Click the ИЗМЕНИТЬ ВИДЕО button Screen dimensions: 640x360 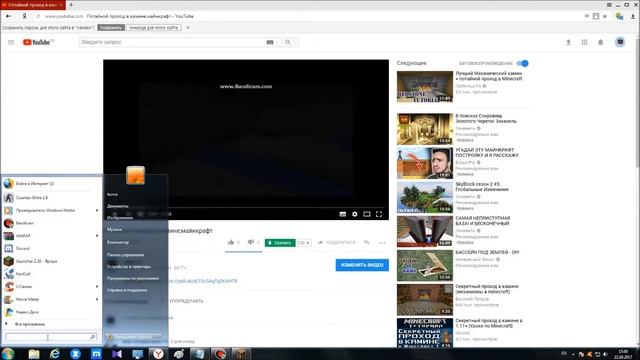pyautogui.click(x=362, y=265)
